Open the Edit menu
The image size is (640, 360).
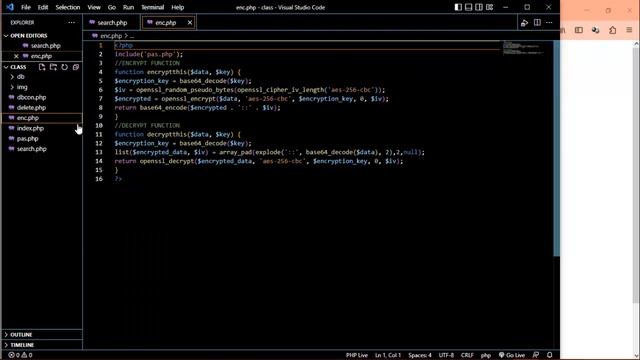tap(43, 7)
